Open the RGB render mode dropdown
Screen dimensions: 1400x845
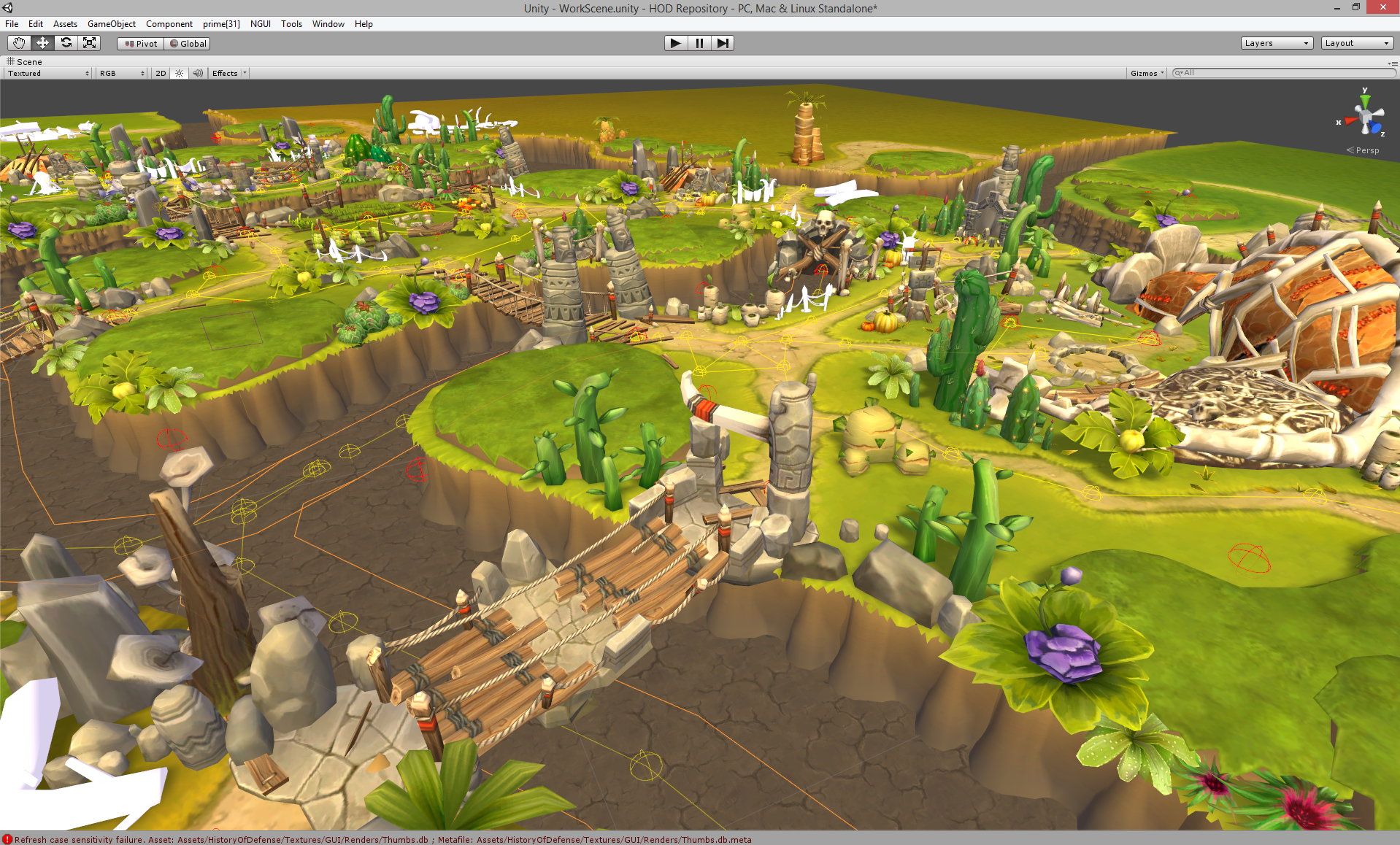[122, 73]
